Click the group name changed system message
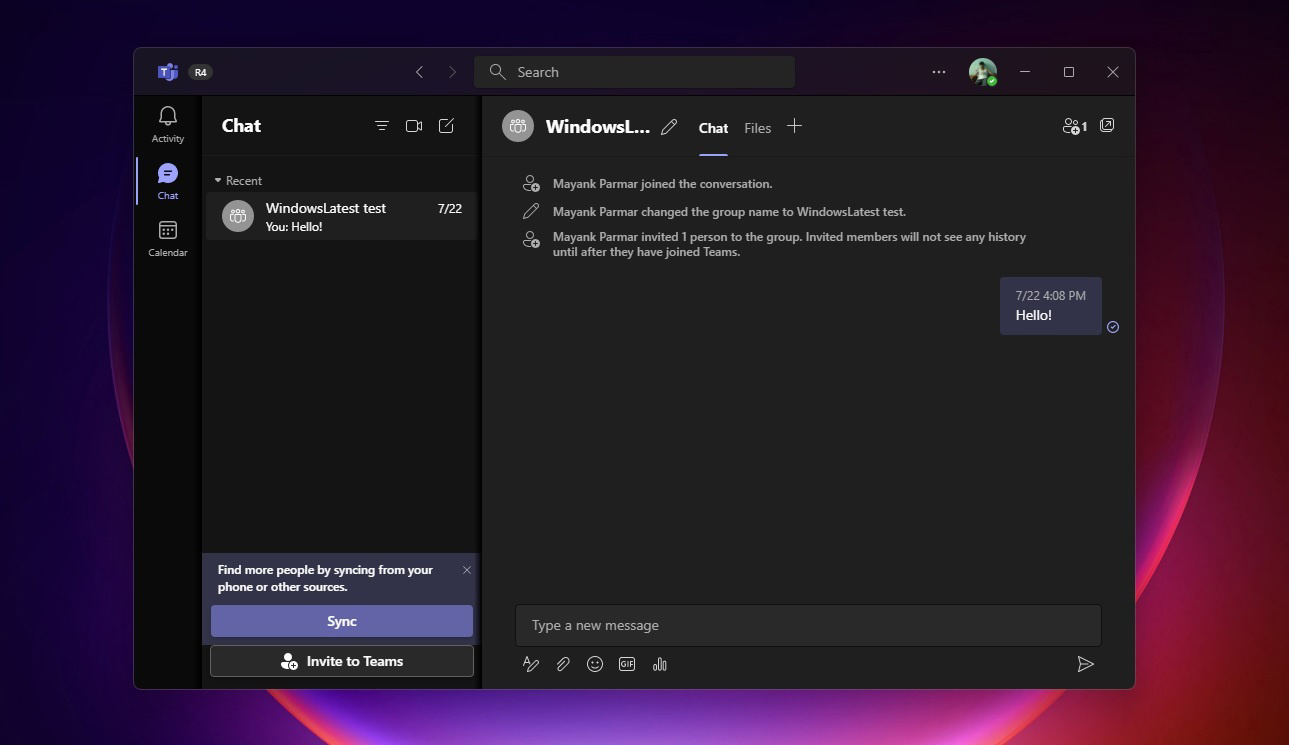1289x745 pixels. point(729,212)
